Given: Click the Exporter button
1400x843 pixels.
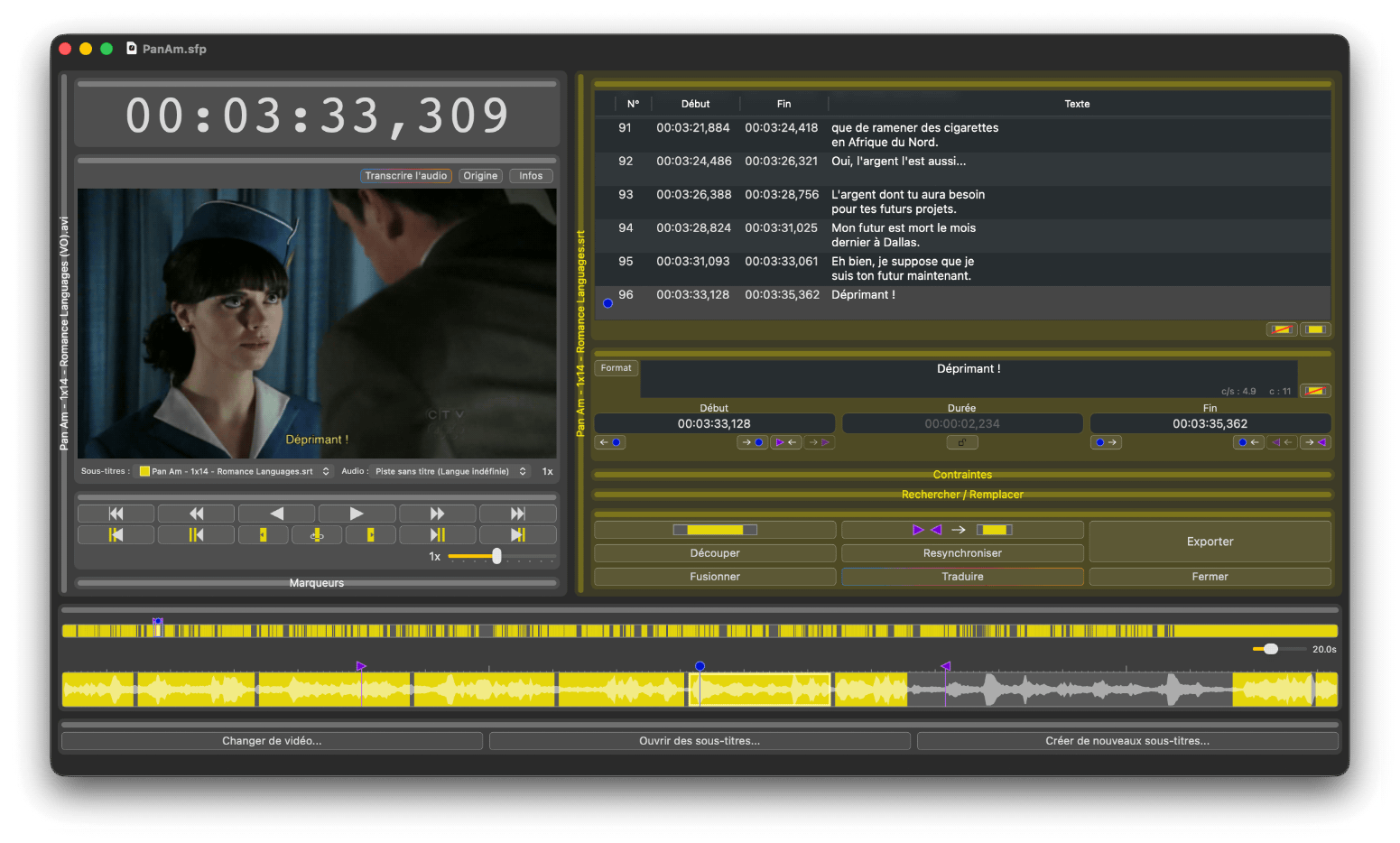Looking at the screenshot, I should pyautogui.click(x=1210, y=542).
